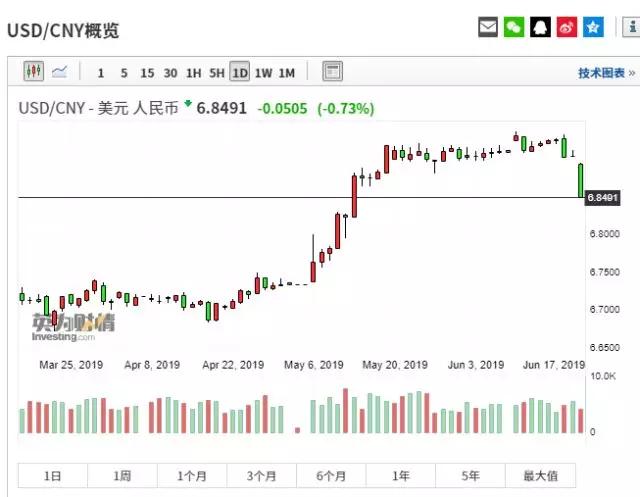Select the 1W timeframe

click(263, 72)
